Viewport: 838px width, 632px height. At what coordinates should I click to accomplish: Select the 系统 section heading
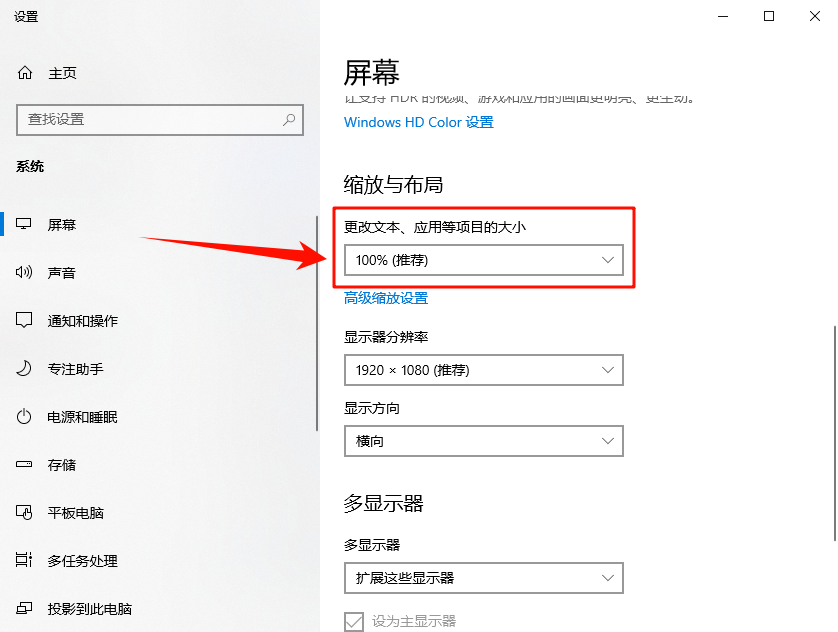tap(29, 166)
